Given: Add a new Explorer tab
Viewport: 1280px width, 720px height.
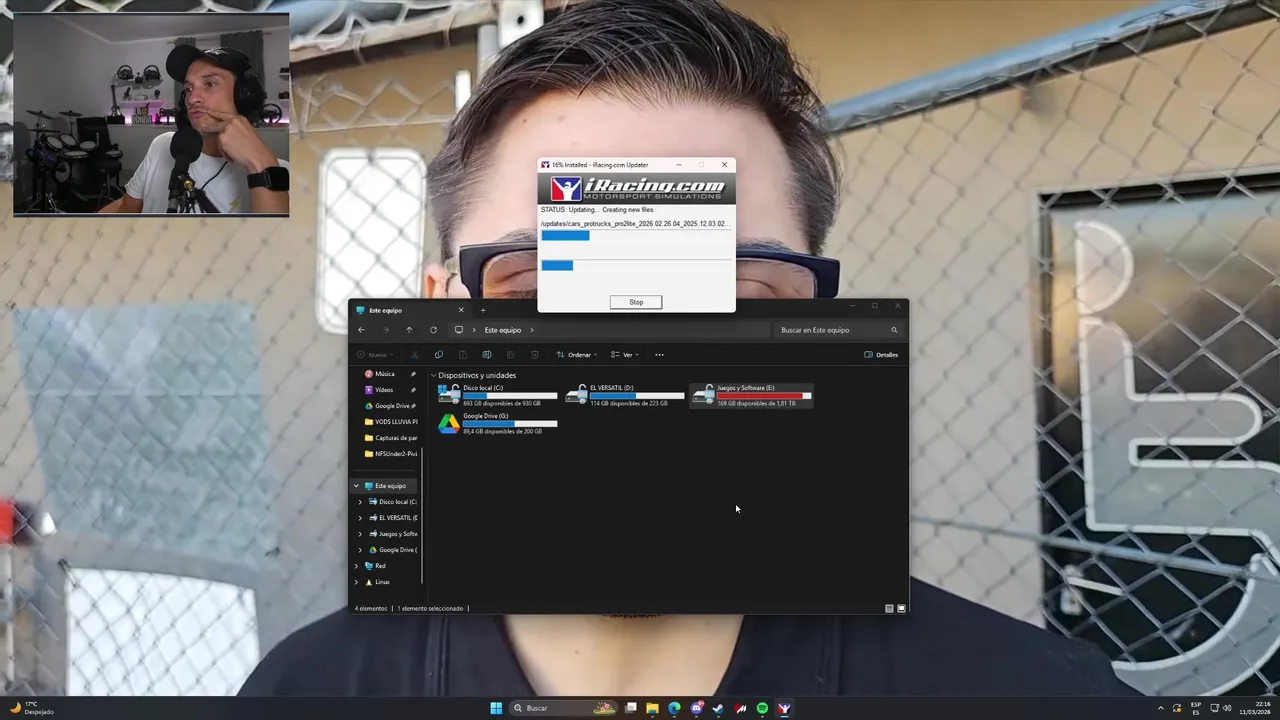Looking at the screenshot, I should [x=483, y=310].
